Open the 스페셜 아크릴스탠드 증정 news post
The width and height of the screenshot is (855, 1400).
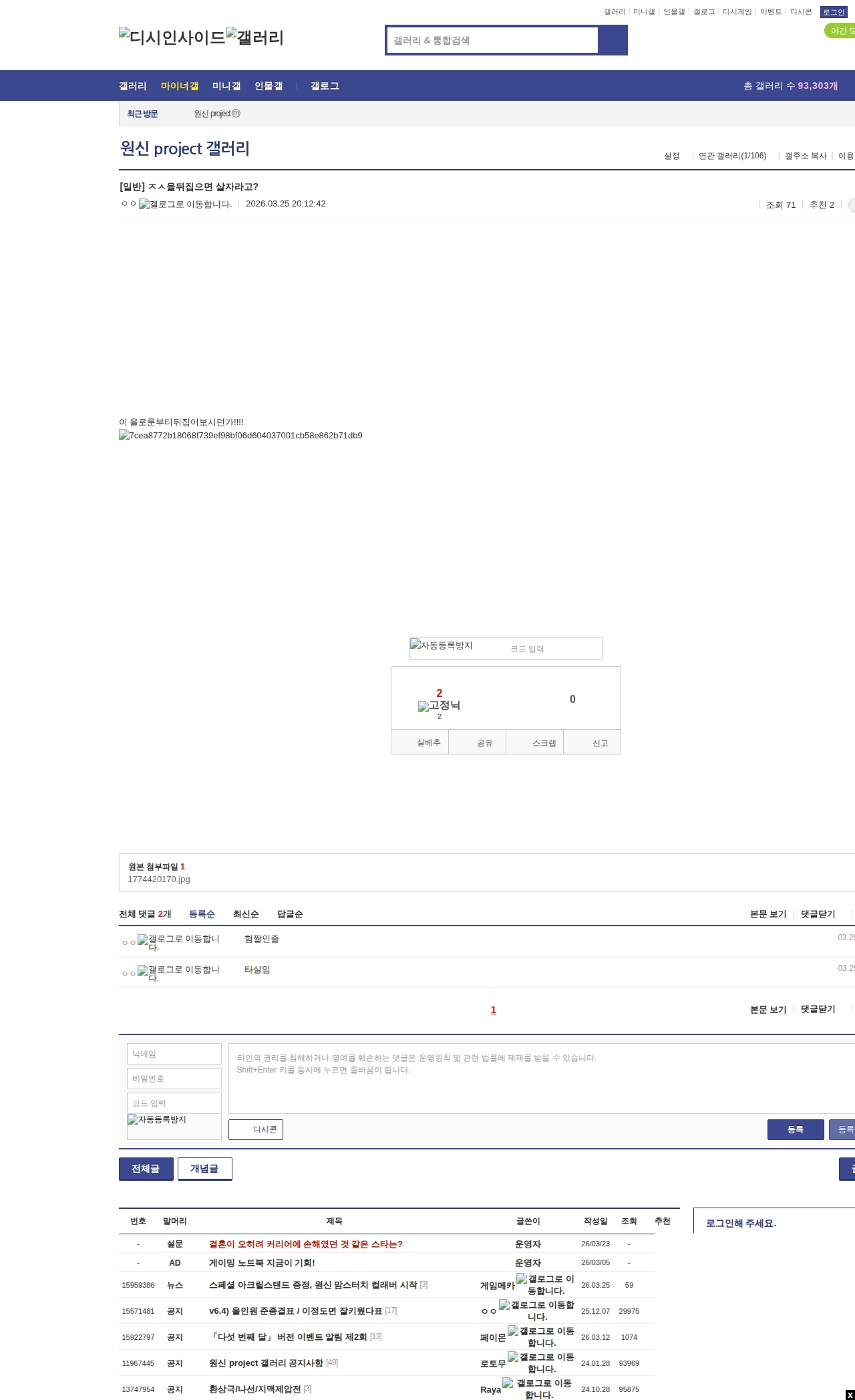coord(313,1285)
